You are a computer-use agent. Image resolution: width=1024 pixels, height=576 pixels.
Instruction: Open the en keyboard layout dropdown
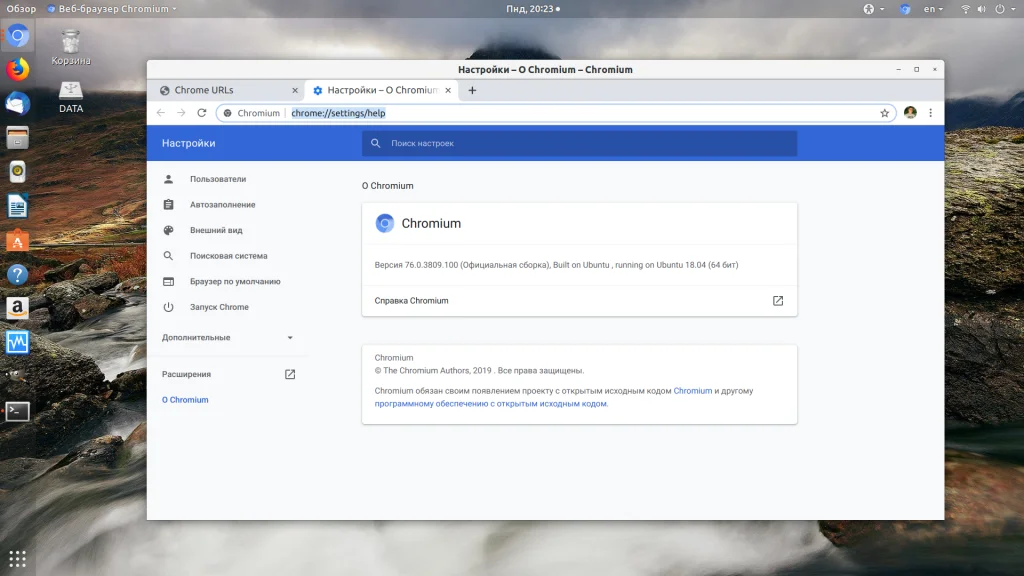click(x=933, y=9)
